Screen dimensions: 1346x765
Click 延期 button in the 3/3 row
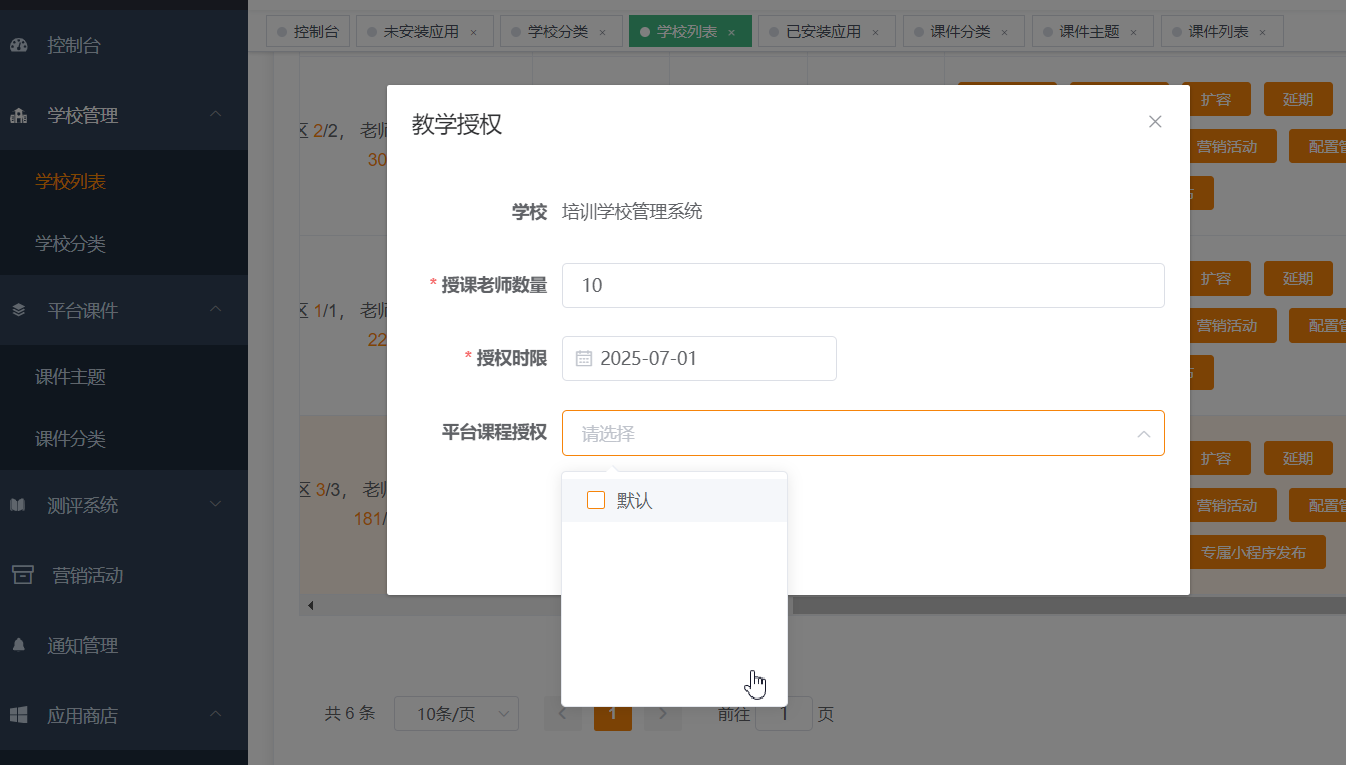[1298, 458]
